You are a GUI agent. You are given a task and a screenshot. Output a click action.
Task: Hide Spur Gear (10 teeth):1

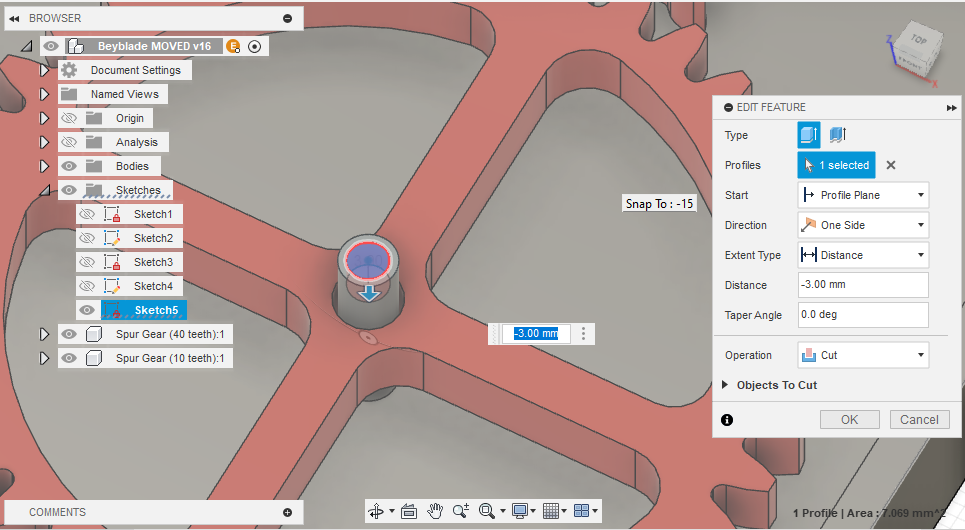click(x=69, y=358)
